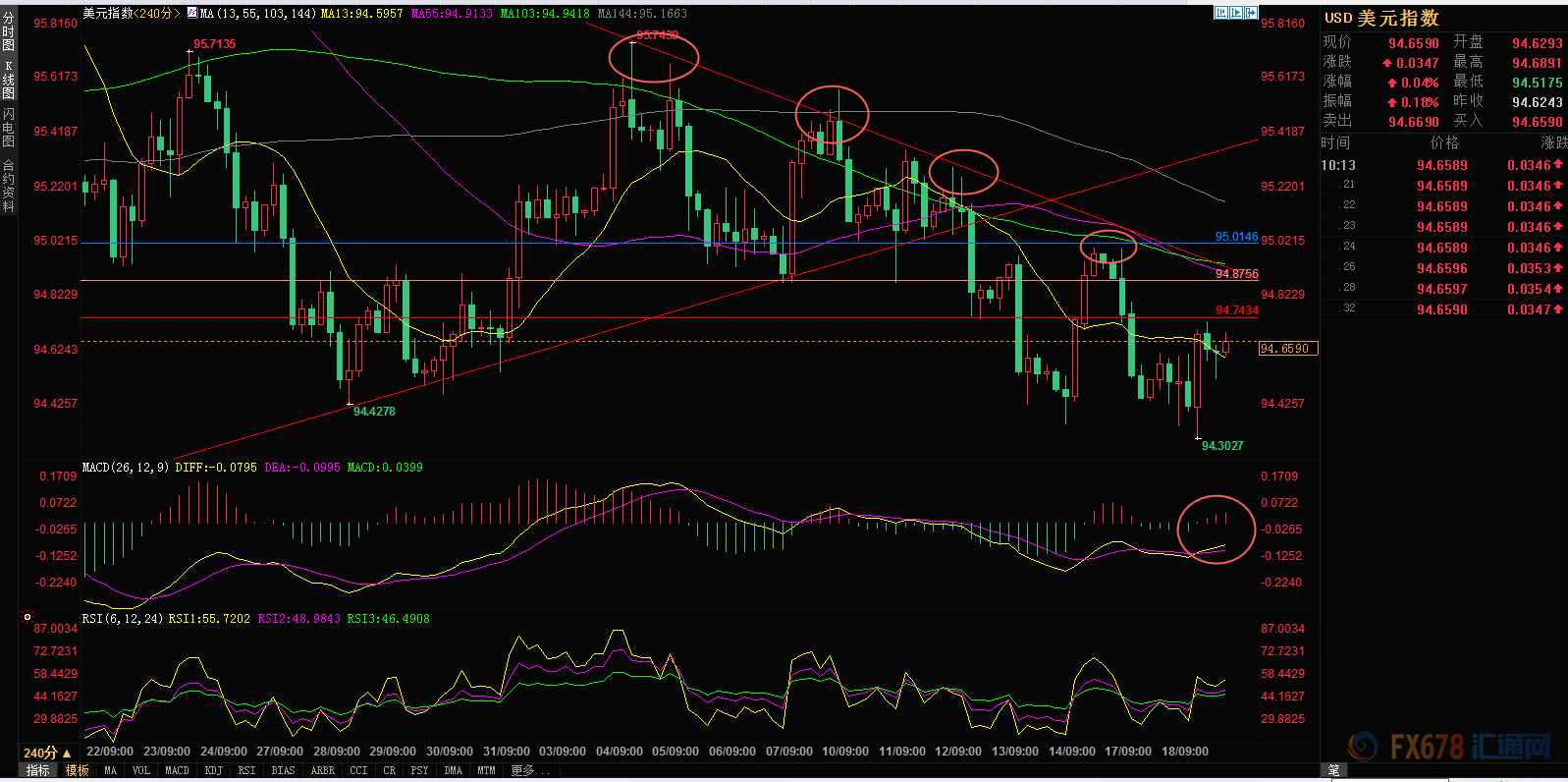Click the MACD(26,12,9) panel label

pos(126,468)
